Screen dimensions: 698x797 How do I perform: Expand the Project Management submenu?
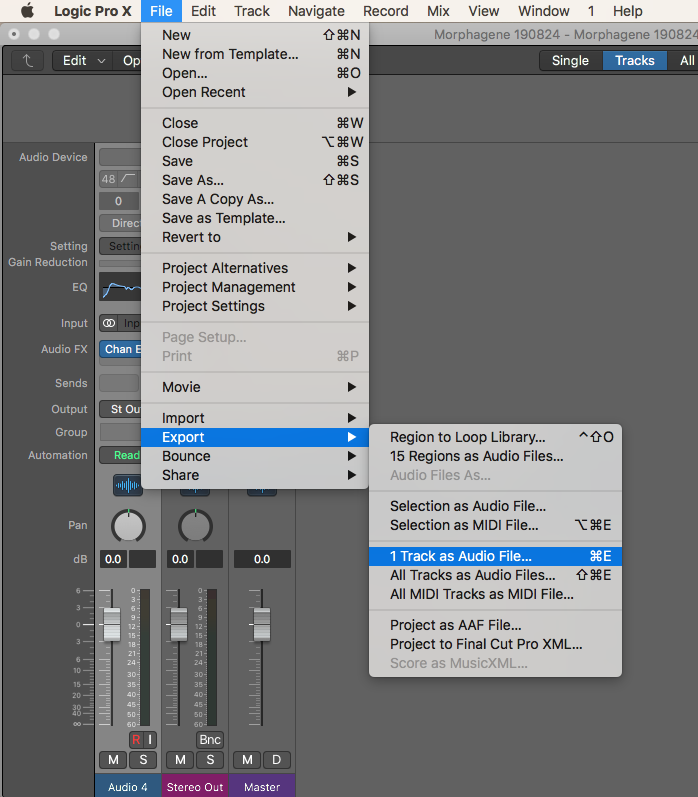click(255, 287)
